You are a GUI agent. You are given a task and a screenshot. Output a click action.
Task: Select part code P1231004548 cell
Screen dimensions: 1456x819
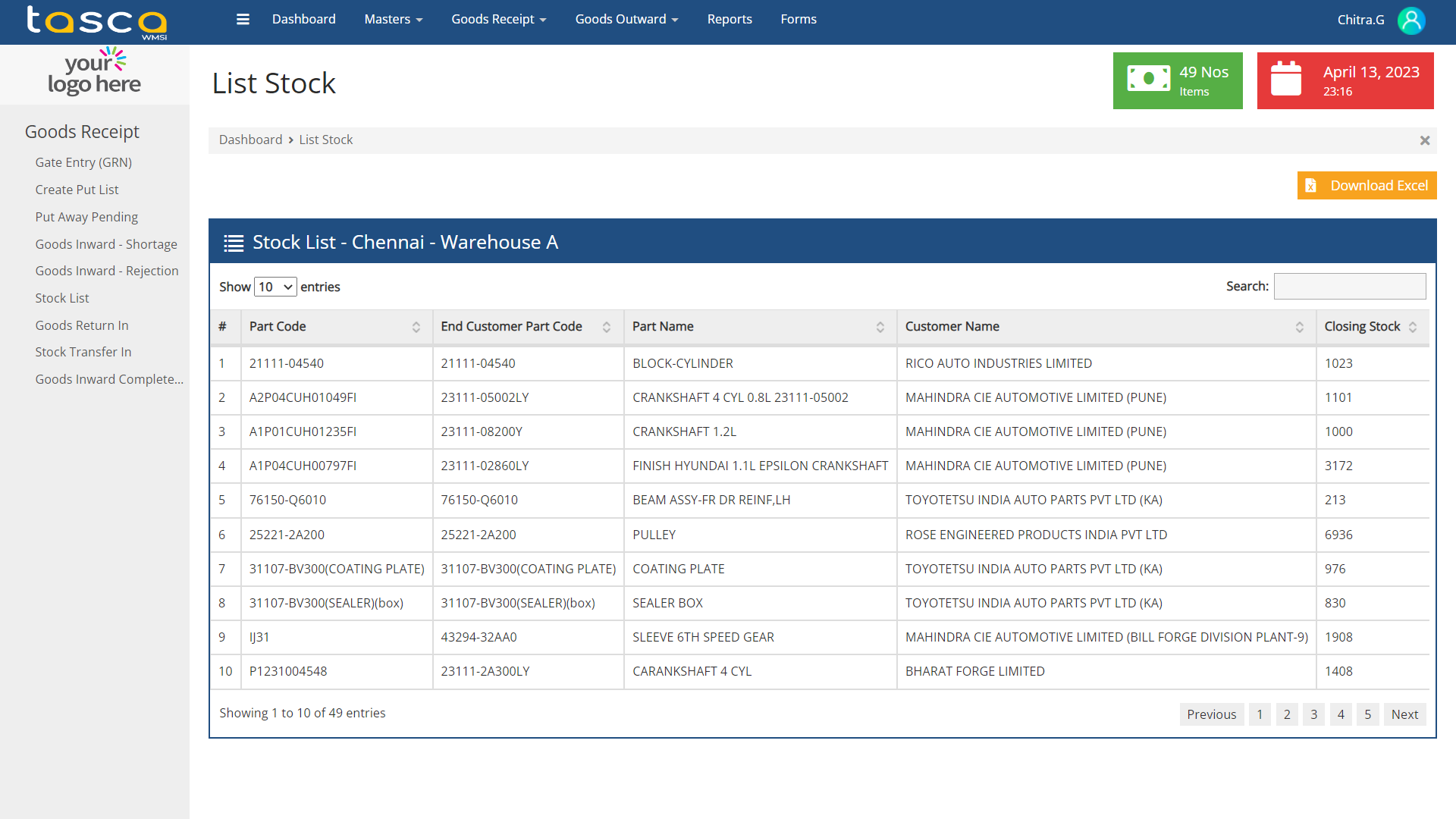pos(337,672)
